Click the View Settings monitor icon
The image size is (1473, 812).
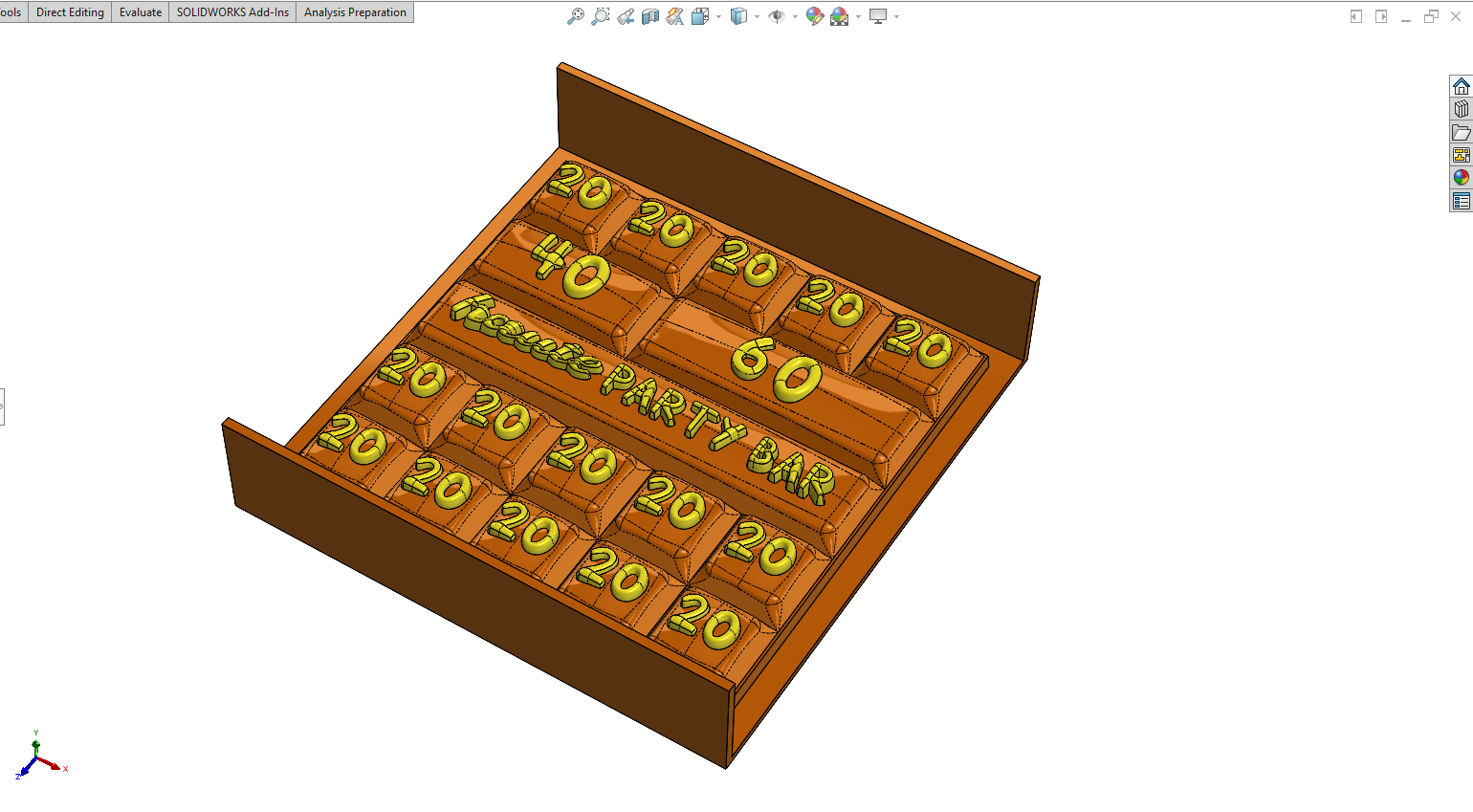click(x=878, y=16)
